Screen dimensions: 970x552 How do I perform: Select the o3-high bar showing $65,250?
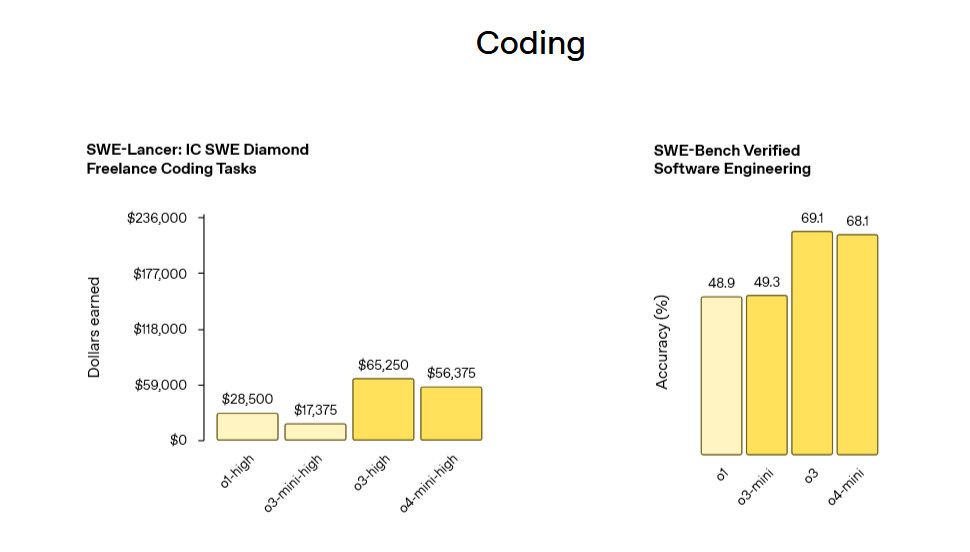383,409
